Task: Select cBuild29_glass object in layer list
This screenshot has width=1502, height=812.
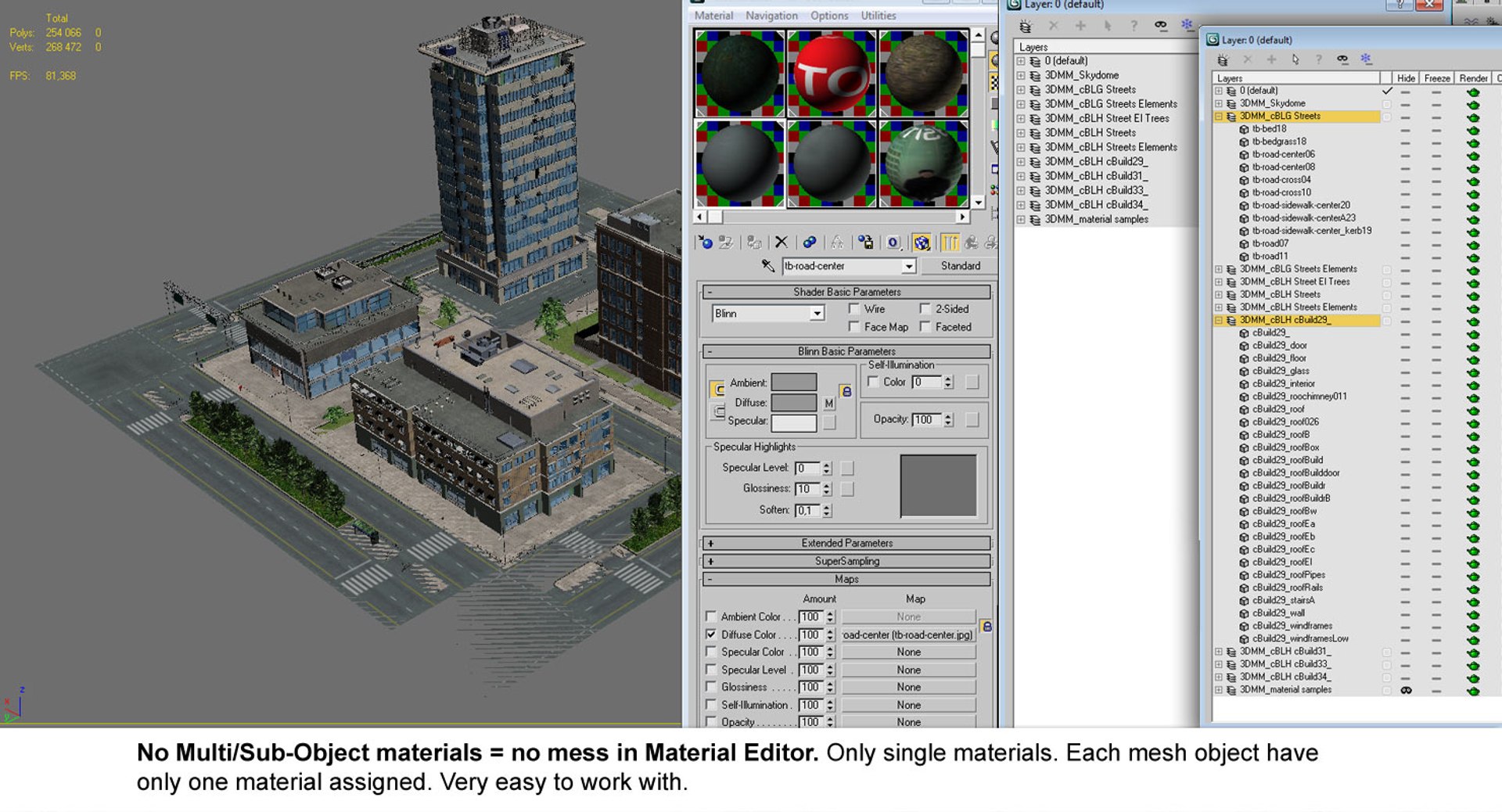Action: click(1281, 371)
